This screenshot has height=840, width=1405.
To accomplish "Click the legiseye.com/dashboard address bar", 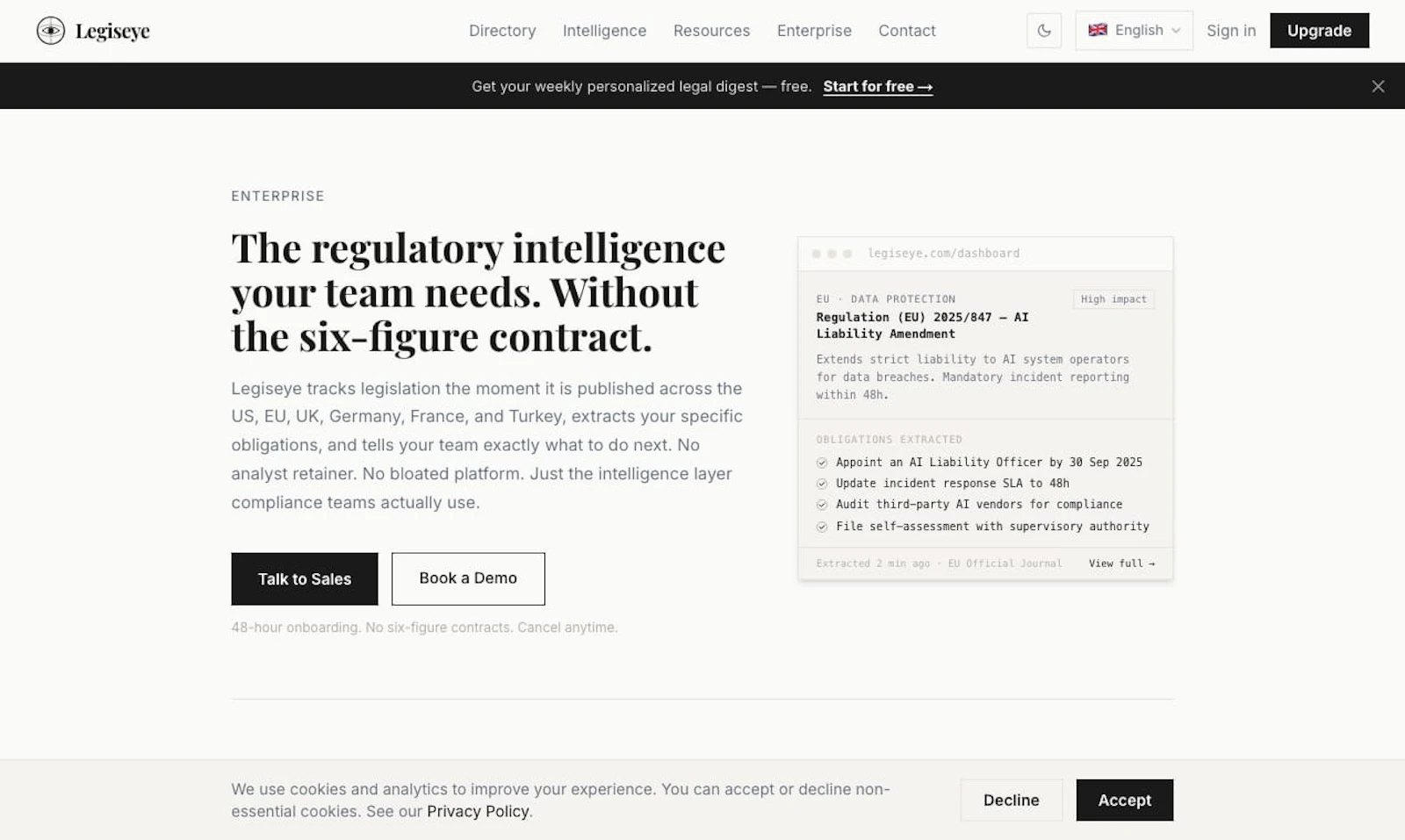I will (x=943, y=254).
